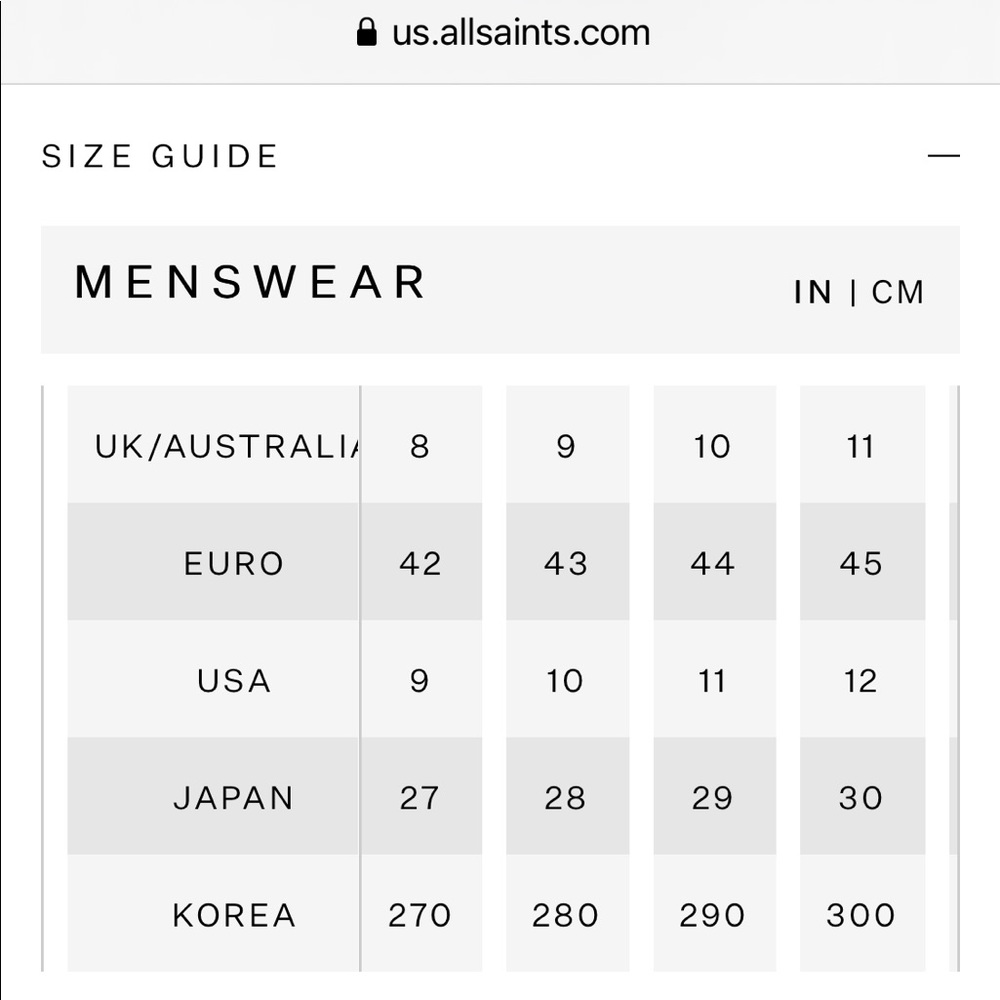The width and height of the screenshot is (1000, 1000).
Task: Select the KOREA row label
Action: click(x=234, y=915)
